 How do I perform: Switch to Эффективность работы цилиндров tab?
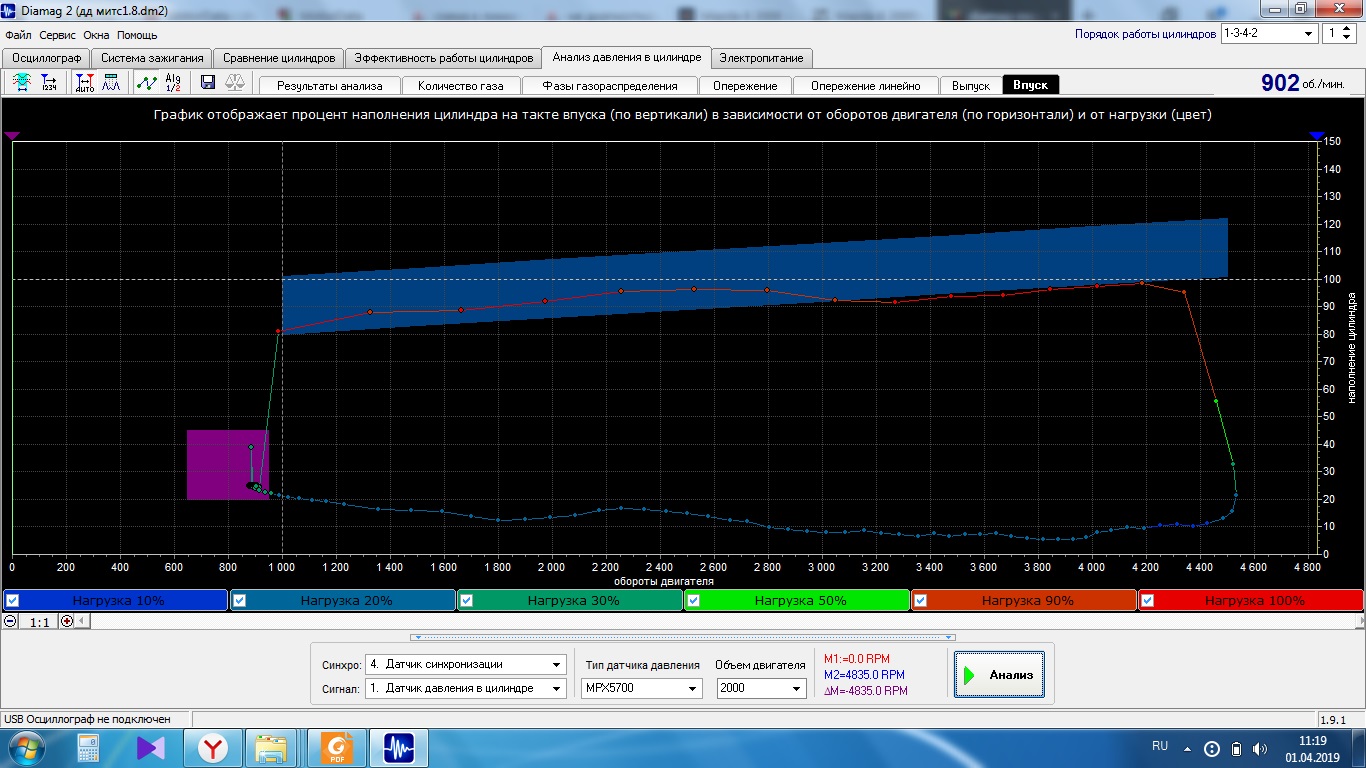tap(443, 58)
